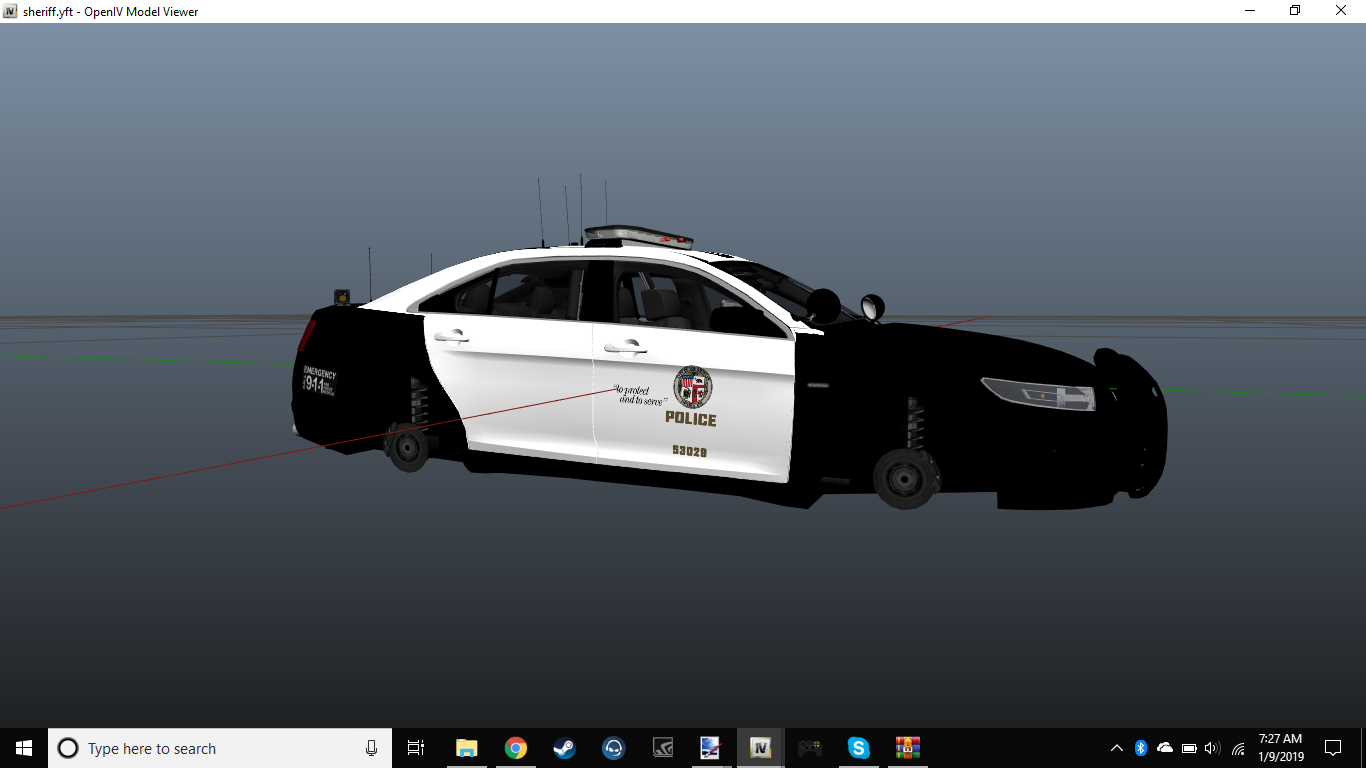Open Steam from the taskbar
Screen dimensions: 1366x768
564,748
